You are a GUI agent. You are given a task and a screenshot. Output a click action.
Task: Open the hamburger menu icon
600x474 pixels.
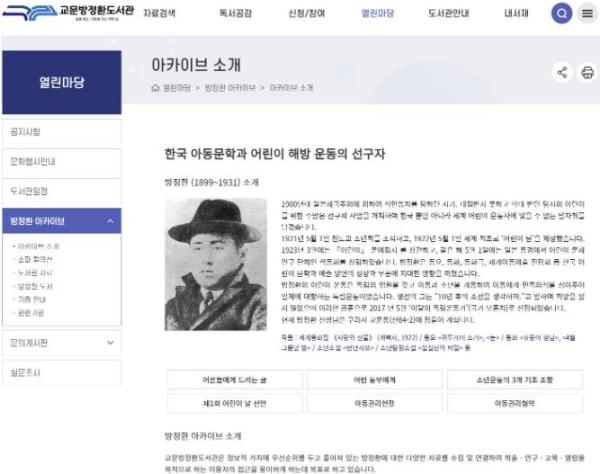(587, 13)
